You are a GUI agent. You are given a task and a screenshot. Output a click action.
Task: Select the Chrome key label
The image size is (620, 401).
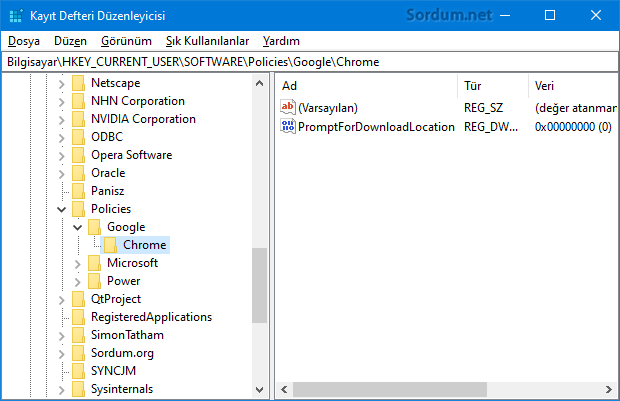(x=144, y=245)
